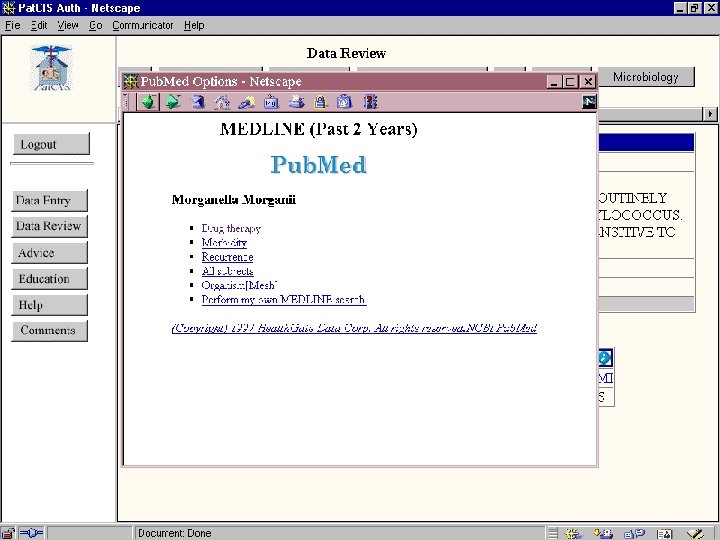720x540 pixels.
Task: Open Perform my own MEDLINE search link
Action: pyautogui.click(x=284, y=299)
